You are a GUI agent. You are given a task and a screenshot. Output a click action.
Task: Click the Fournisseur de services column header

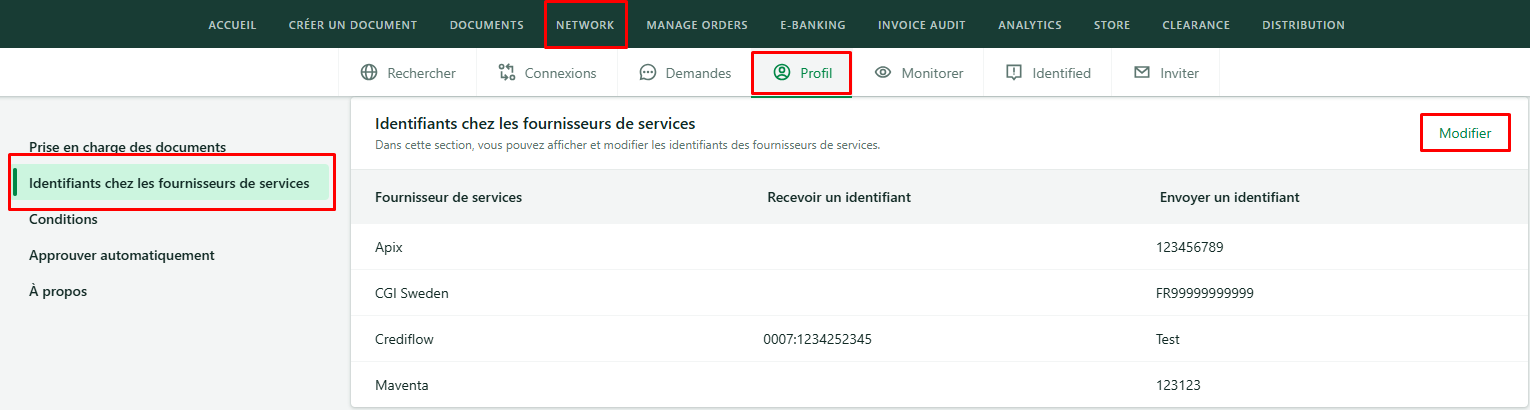click(448, 197)
